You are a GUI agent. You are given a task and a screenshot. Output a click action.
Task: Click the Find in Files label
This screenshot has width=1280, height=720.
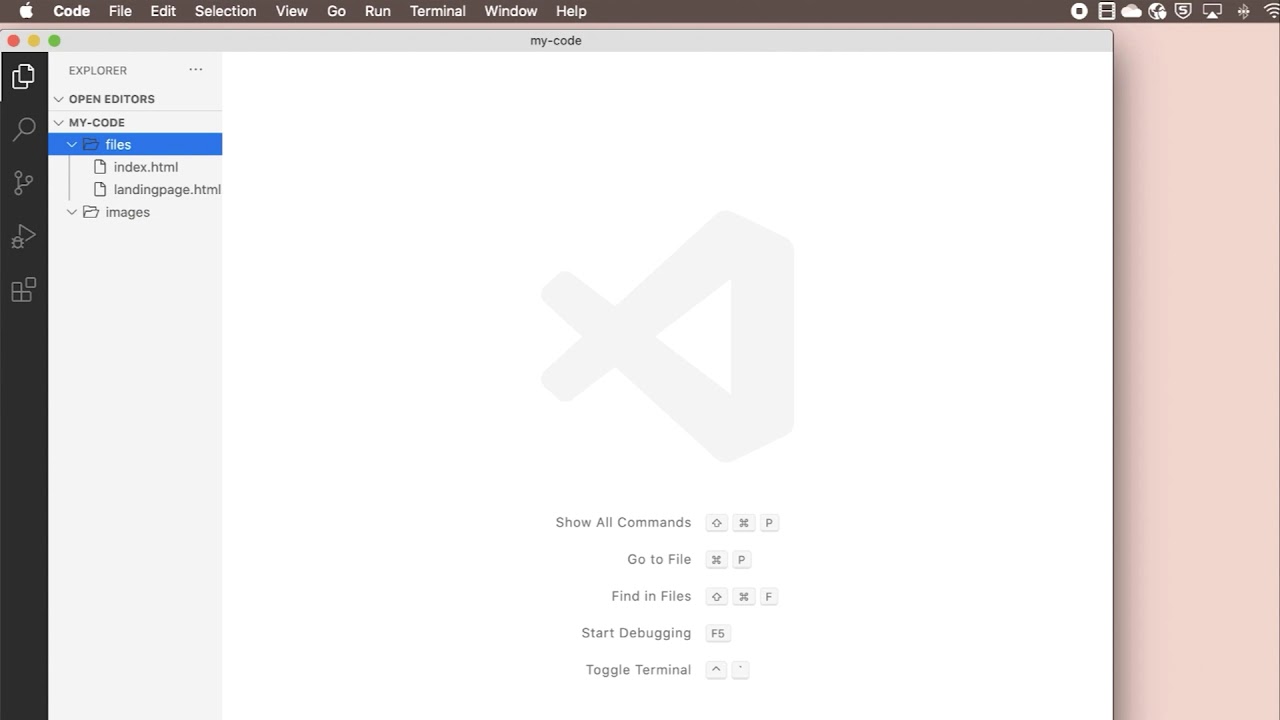point(651,596)
